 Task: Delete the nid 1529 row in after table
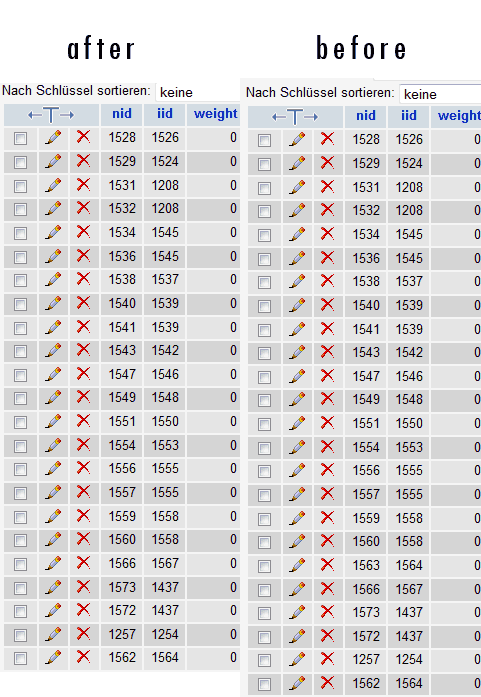83,161
